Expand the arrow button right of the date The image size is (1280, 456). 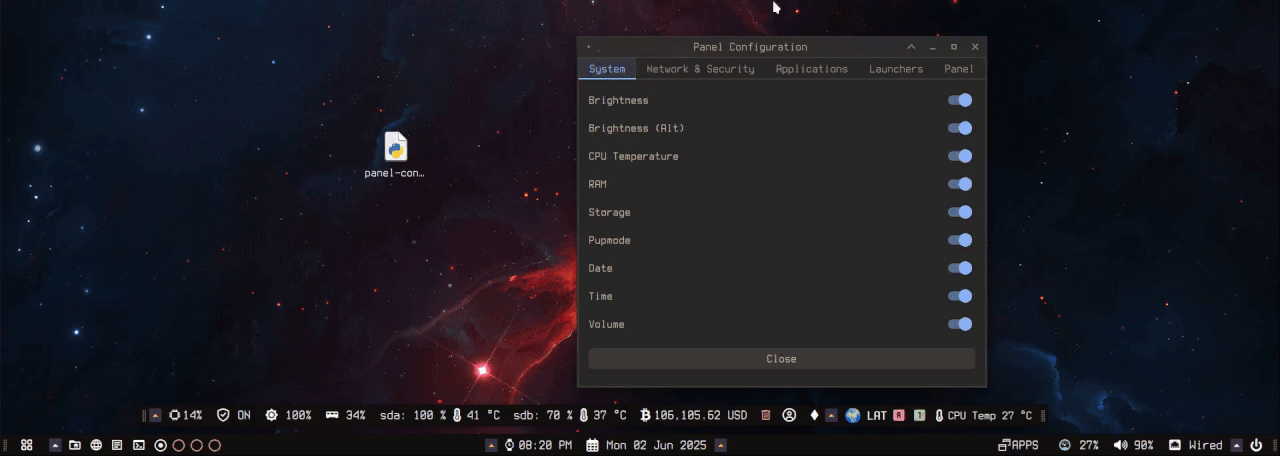[x=720, y=445]
